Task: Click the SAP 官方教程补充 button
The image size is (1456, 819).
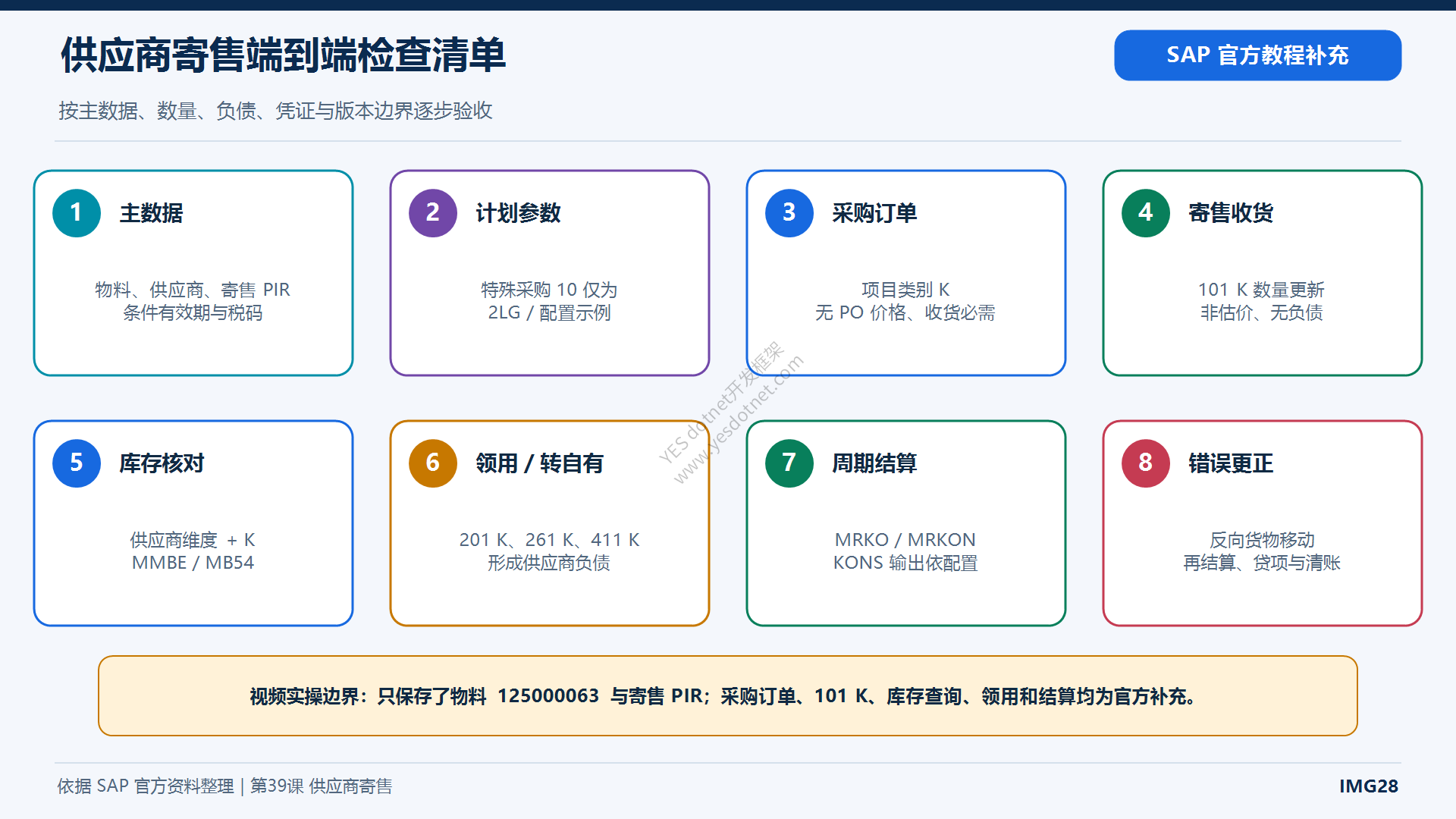Action: (1257, 55)
